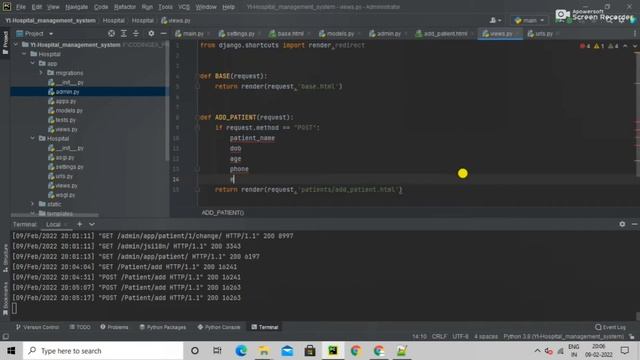This screenshot has width=640, height=360.
Task: Show hidden system tray icons chevron
Action: click(537, 351)
